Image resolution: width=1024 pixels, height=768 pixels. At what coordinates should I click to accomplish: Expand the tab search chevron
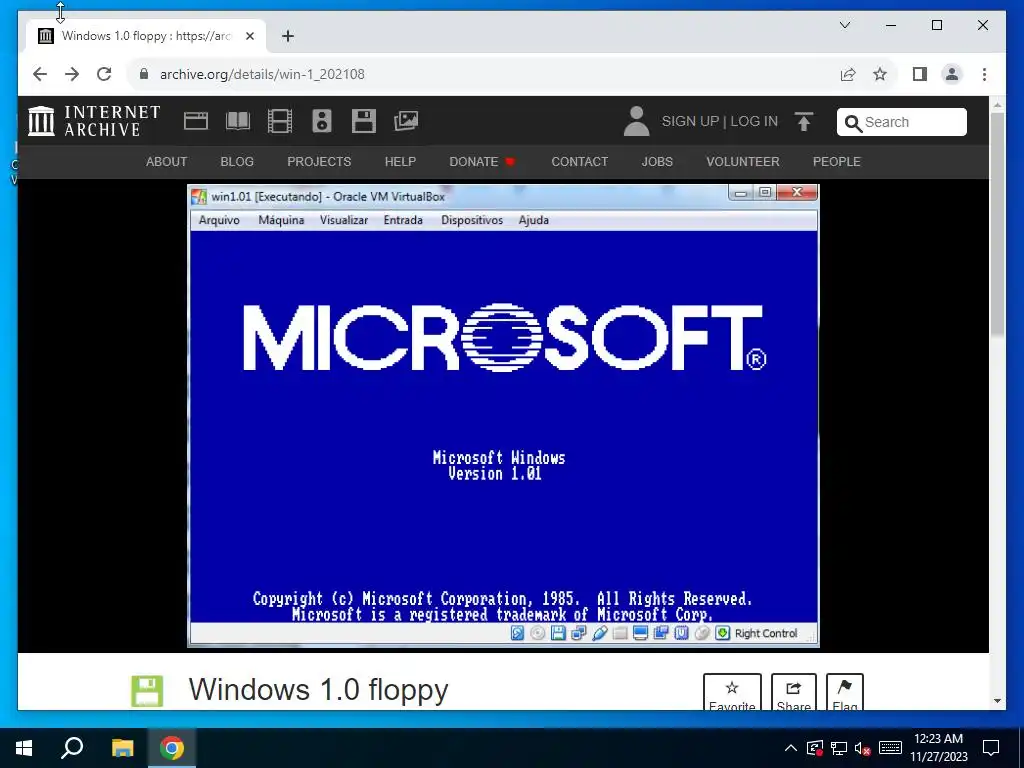844,25
